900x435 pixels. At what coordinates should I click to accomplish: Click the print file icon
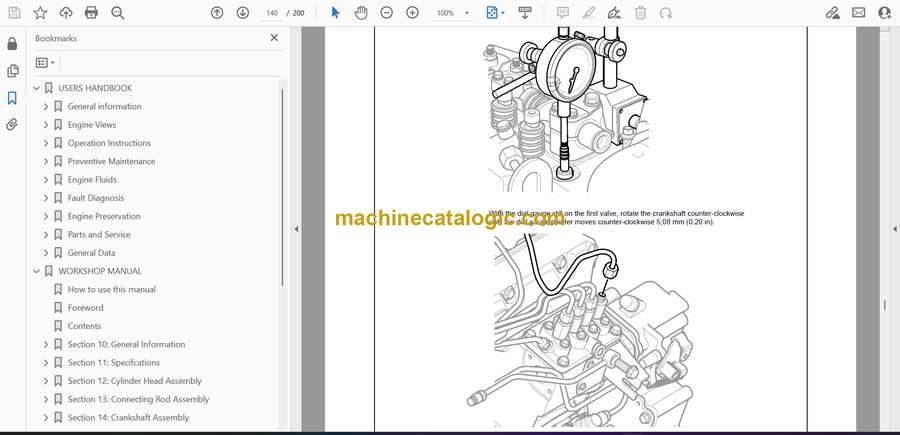(x=92, y=13)
